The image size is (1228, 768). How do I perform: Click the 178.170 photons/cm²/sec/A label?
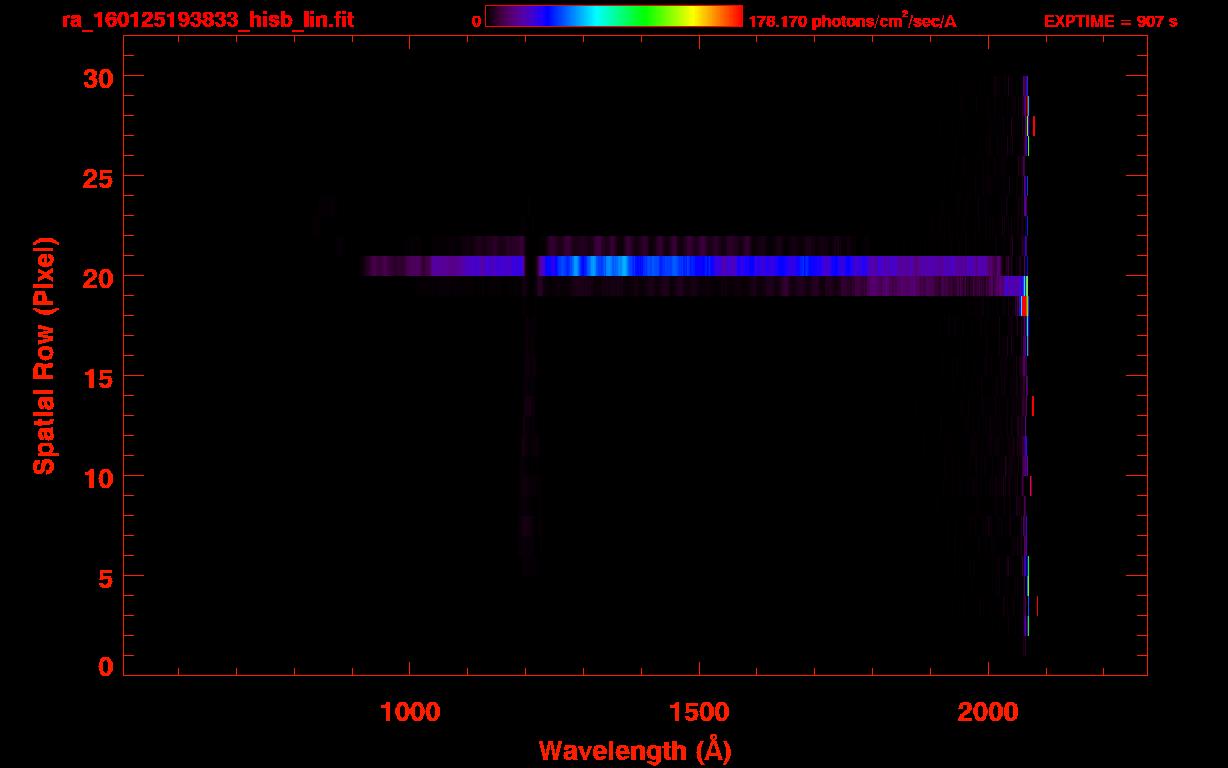tap(852, 20)
